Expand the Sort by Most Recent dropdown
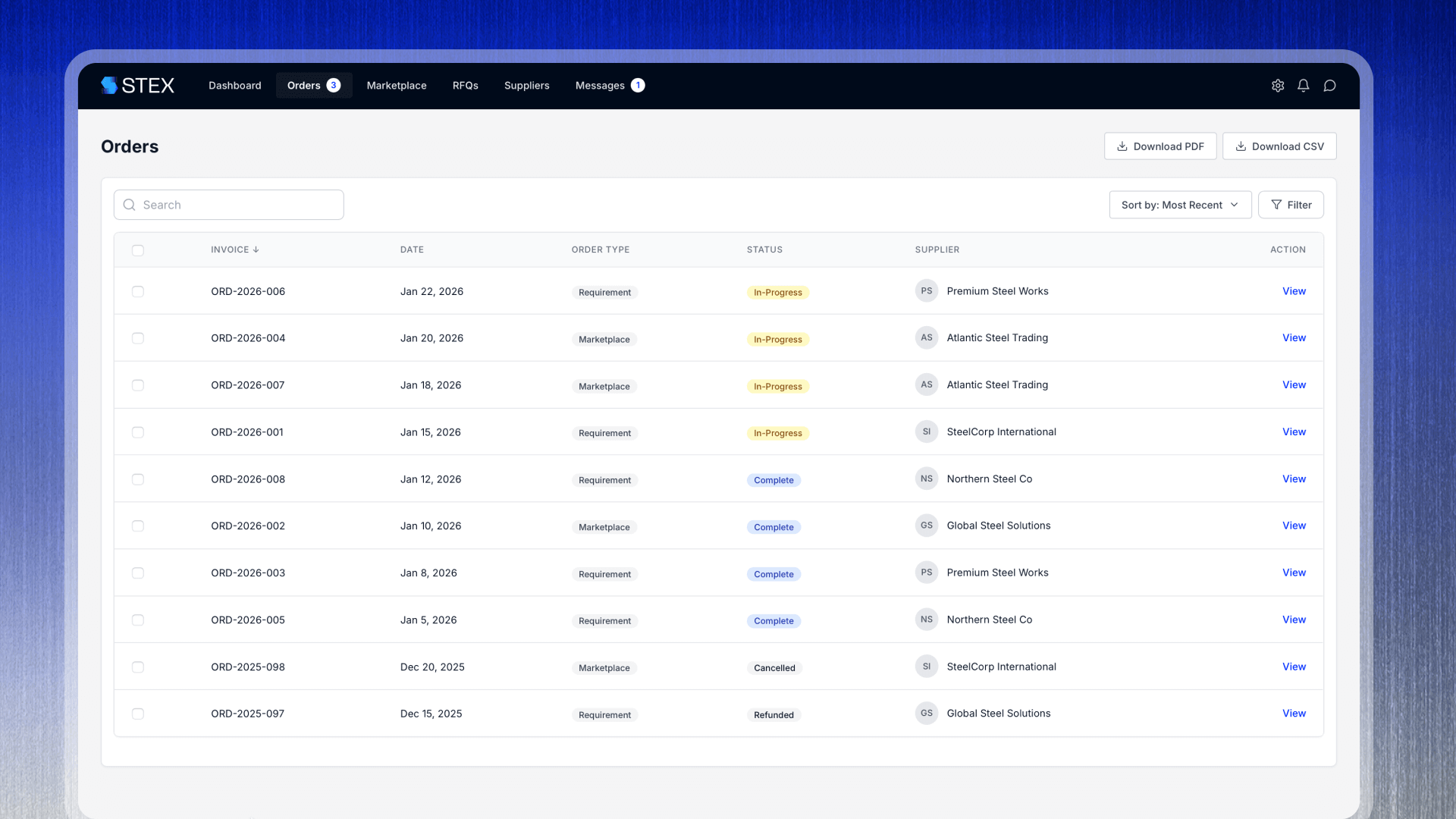This screenshot has height=819, width=1456. (x=1180, y=205)
